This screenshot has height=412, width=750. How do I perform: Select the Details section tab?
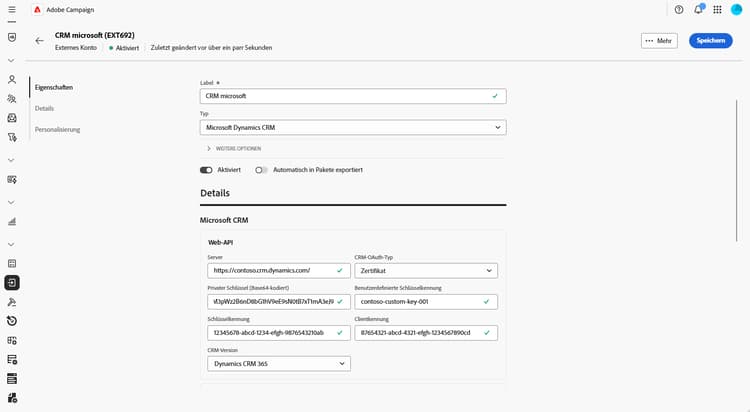[44, 109]
